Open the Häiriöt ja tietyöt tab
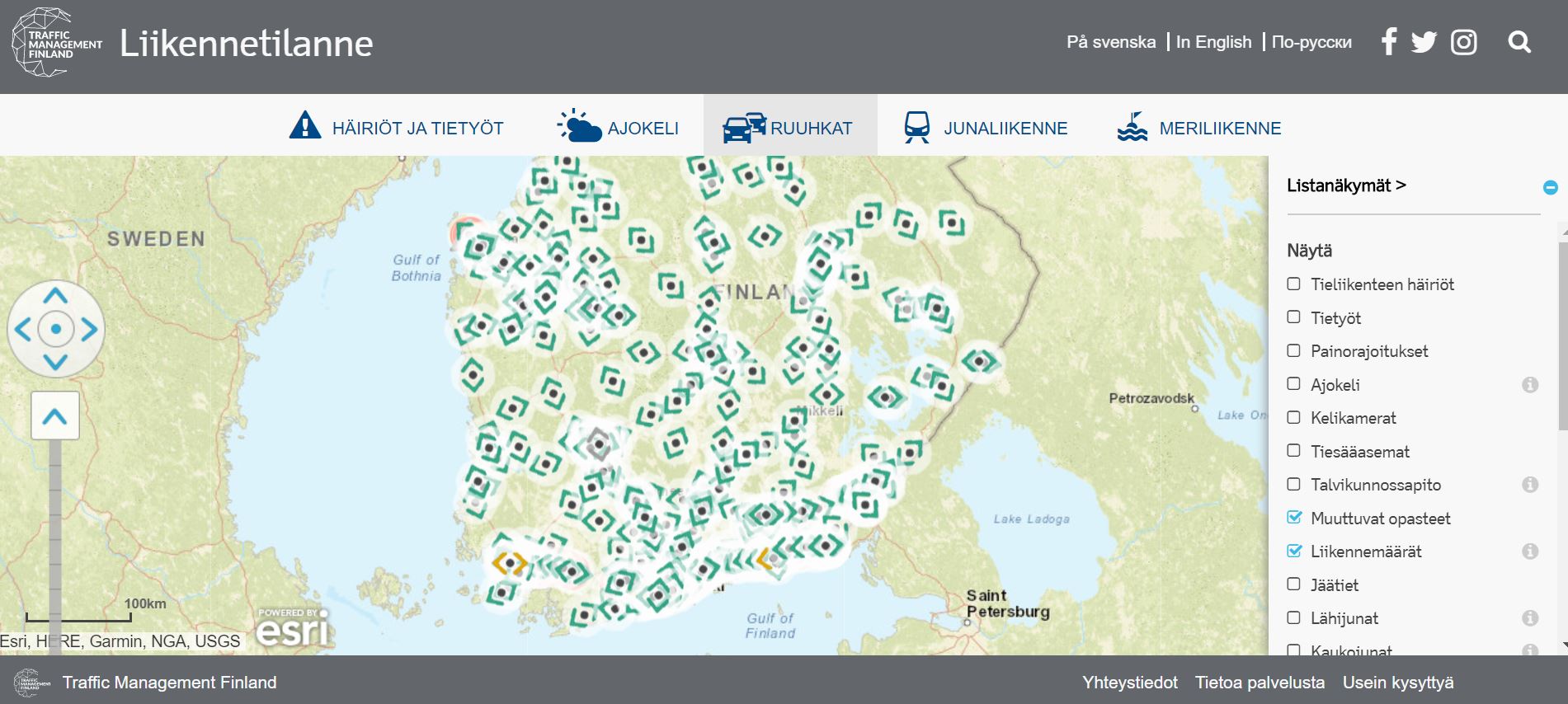Image resolution: width=1568 pixels, height=704 pixels. 397,128
